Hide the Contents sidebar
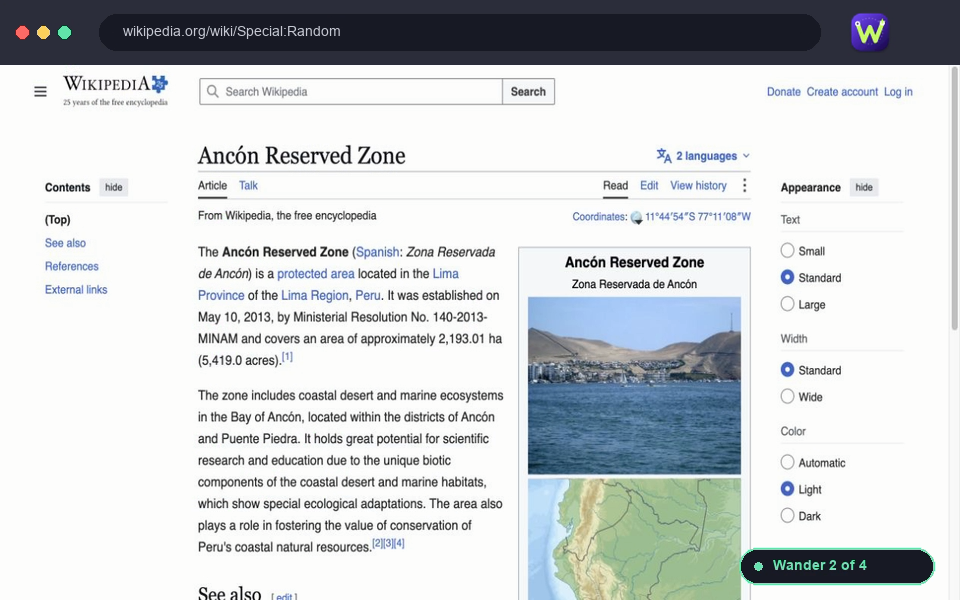Image resolution: width=960 pixels, height=600 pixels. tap(114, 187)
